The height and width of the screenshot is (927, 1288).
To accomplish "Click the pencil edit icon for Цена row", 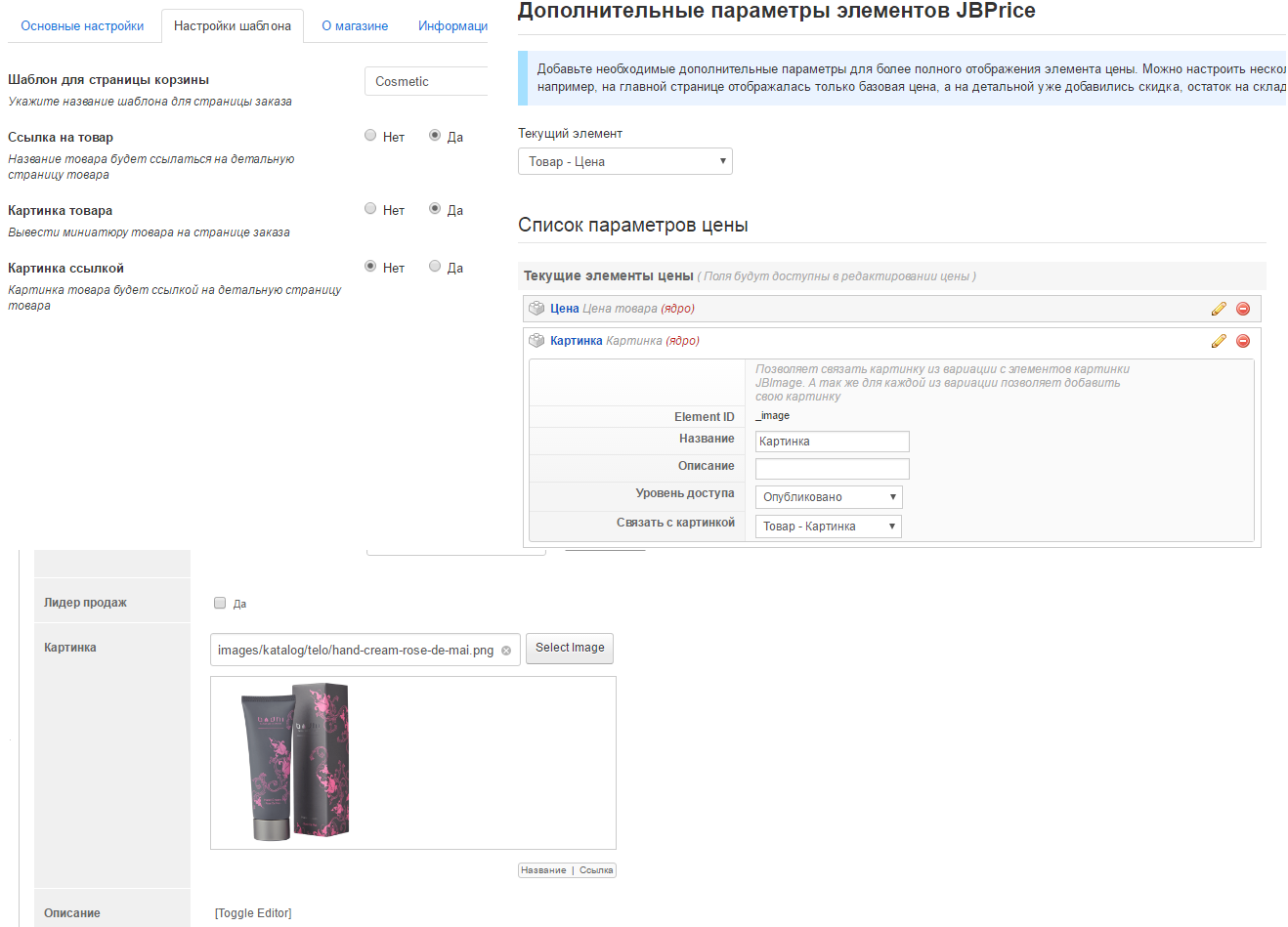I will [1219, 309].
